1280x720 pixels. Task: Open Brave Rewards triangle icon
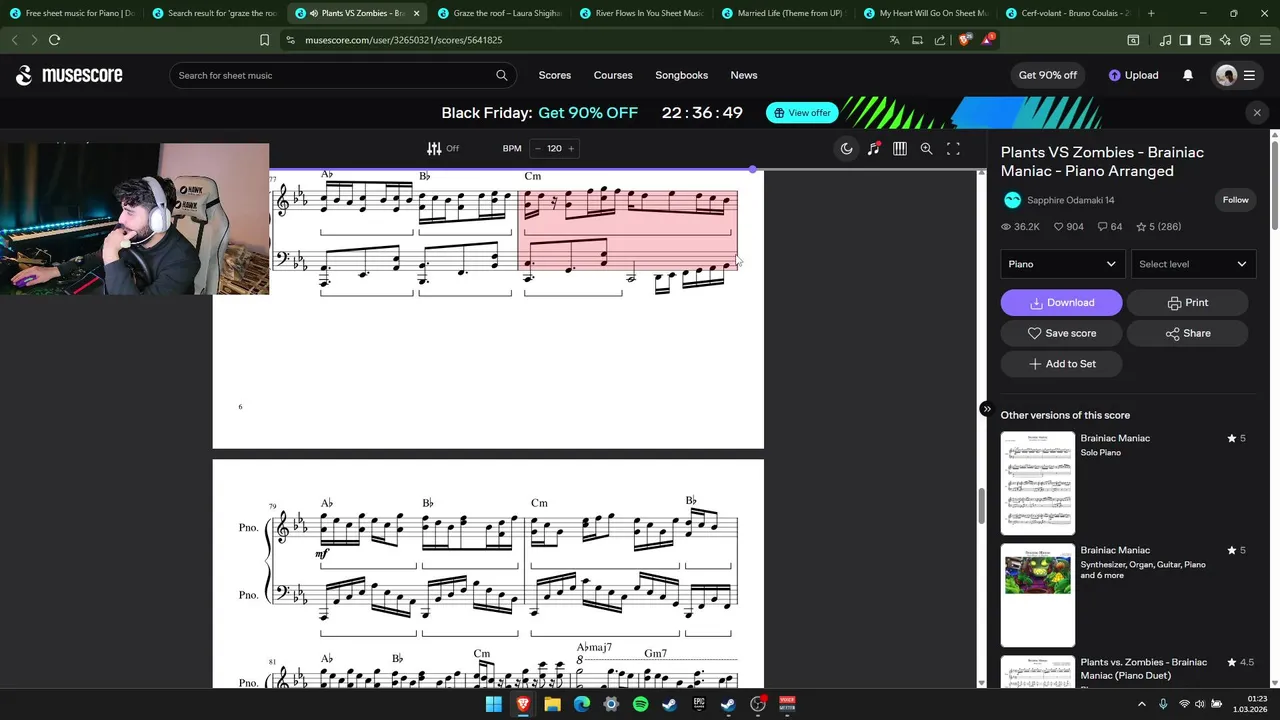[988, 40]
